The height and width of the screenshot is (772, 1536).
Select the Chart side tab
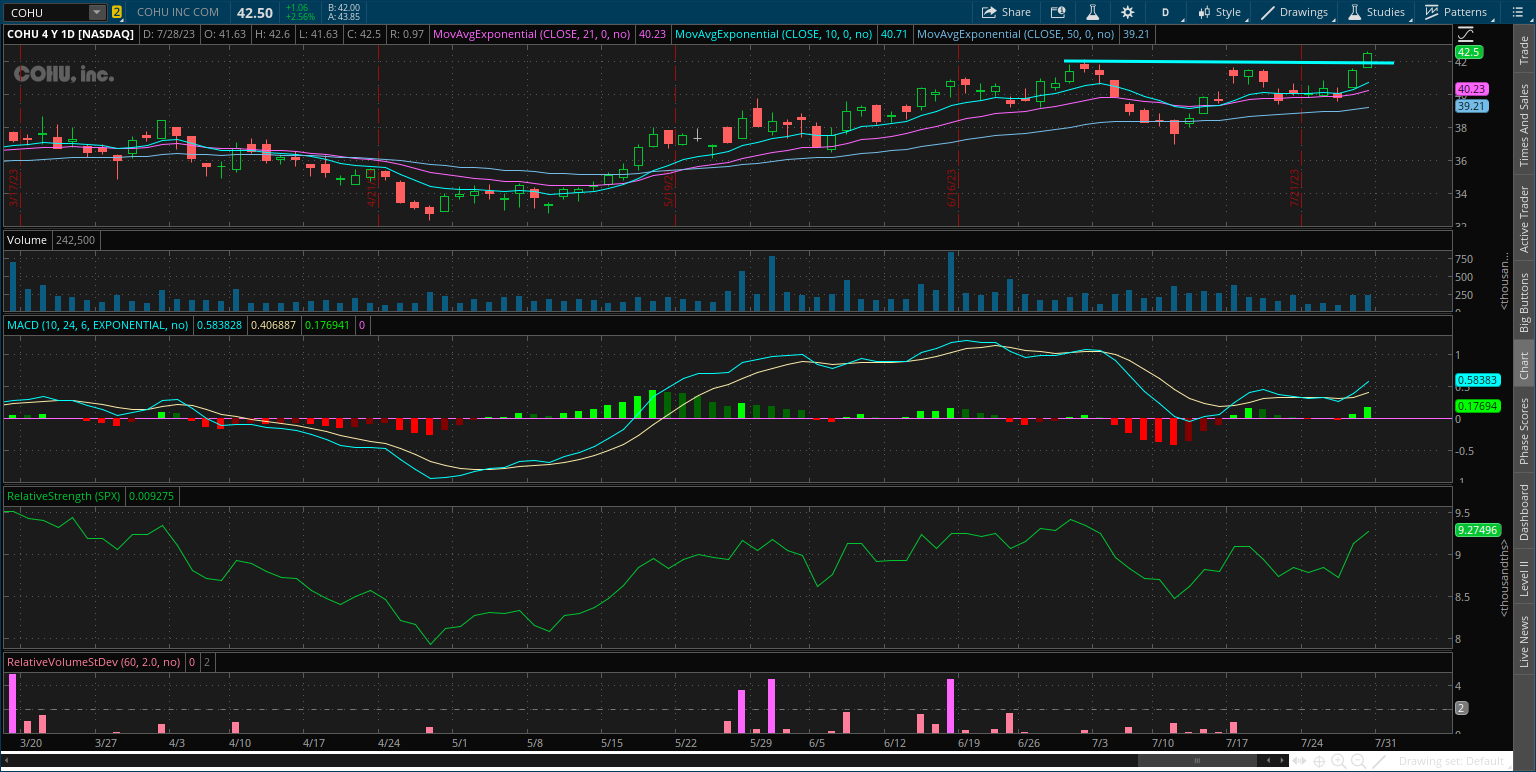[1524, 365]
